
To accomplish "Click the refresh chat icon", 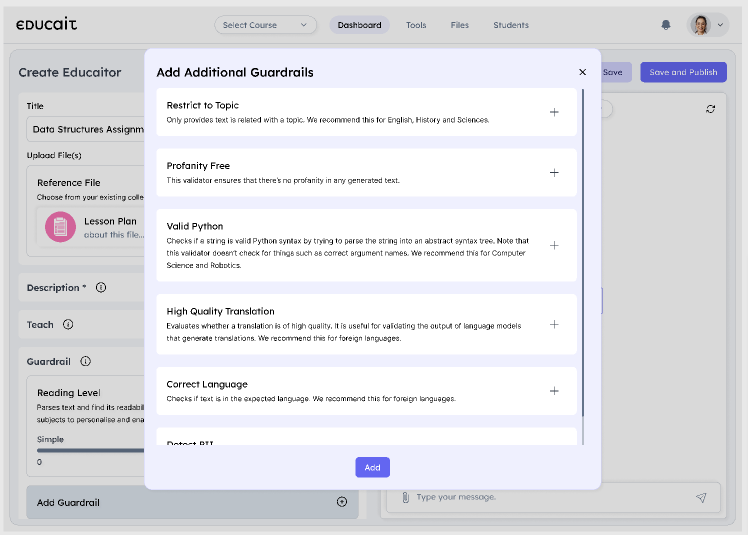I will [x=710, y=109].
